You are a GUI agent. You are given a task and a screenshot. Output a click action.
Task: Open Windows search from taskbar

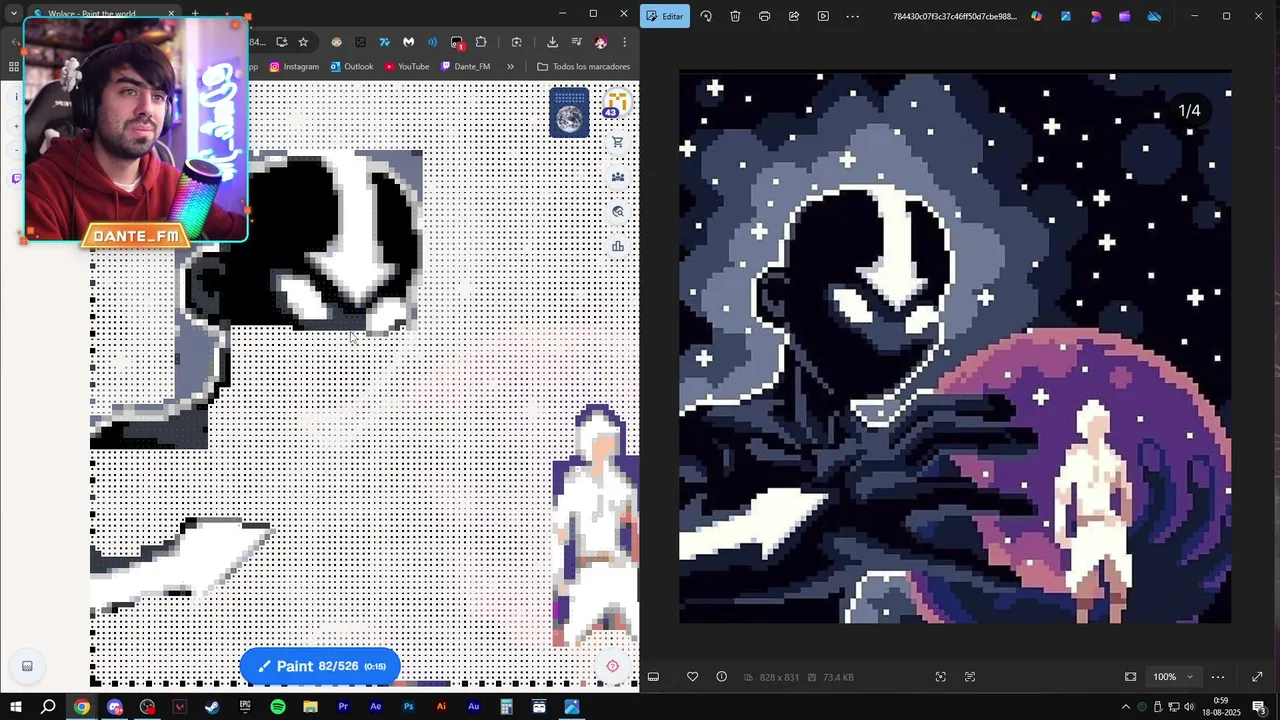click(48, 707)
